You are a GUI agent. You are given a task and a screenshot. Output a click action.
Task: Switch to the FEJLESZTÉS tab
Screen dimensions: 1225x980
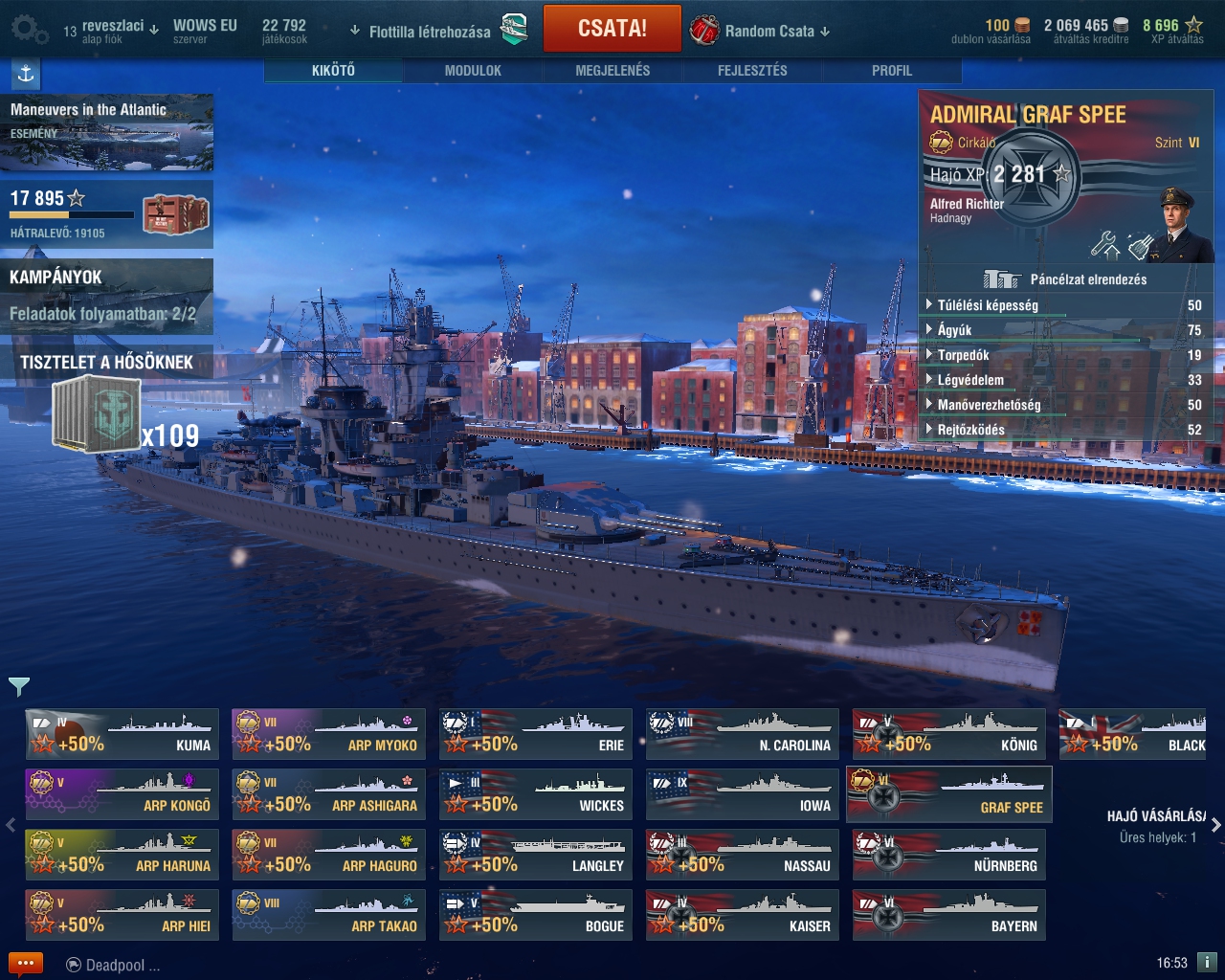pyautogui.click(x=752, y=71)
